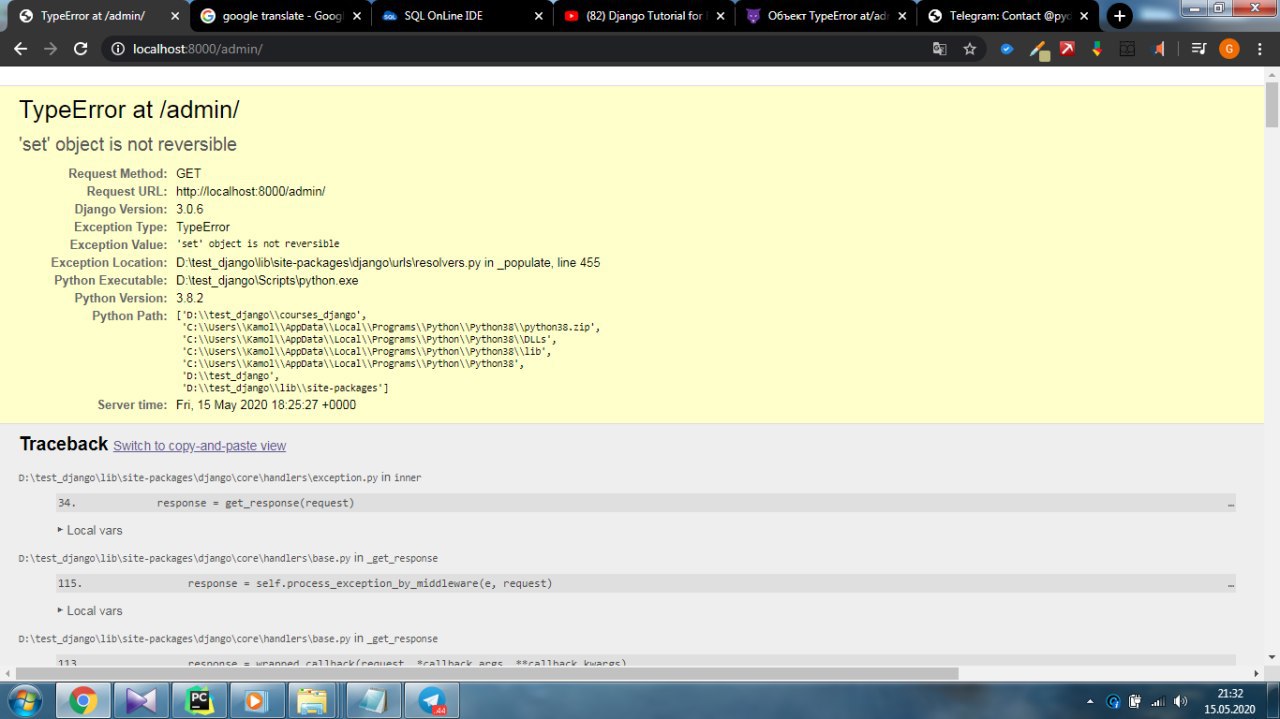Click the translate page icon in address bar
The width and height of the screenshot is (1280, 719).
pyautogui.click(x=940, y=48)
